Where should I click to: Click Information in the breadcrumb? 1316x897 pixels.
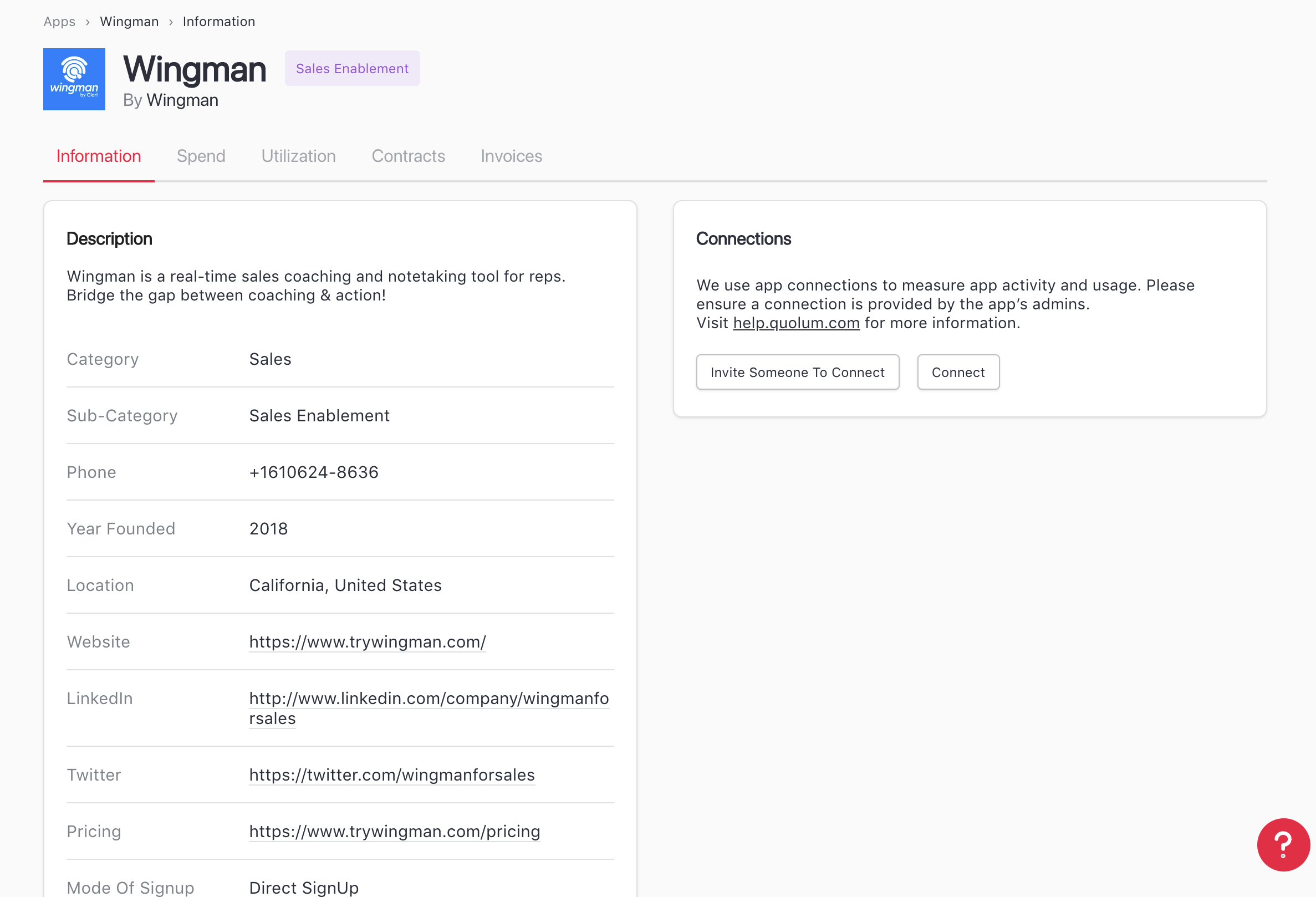coord(218,22)
